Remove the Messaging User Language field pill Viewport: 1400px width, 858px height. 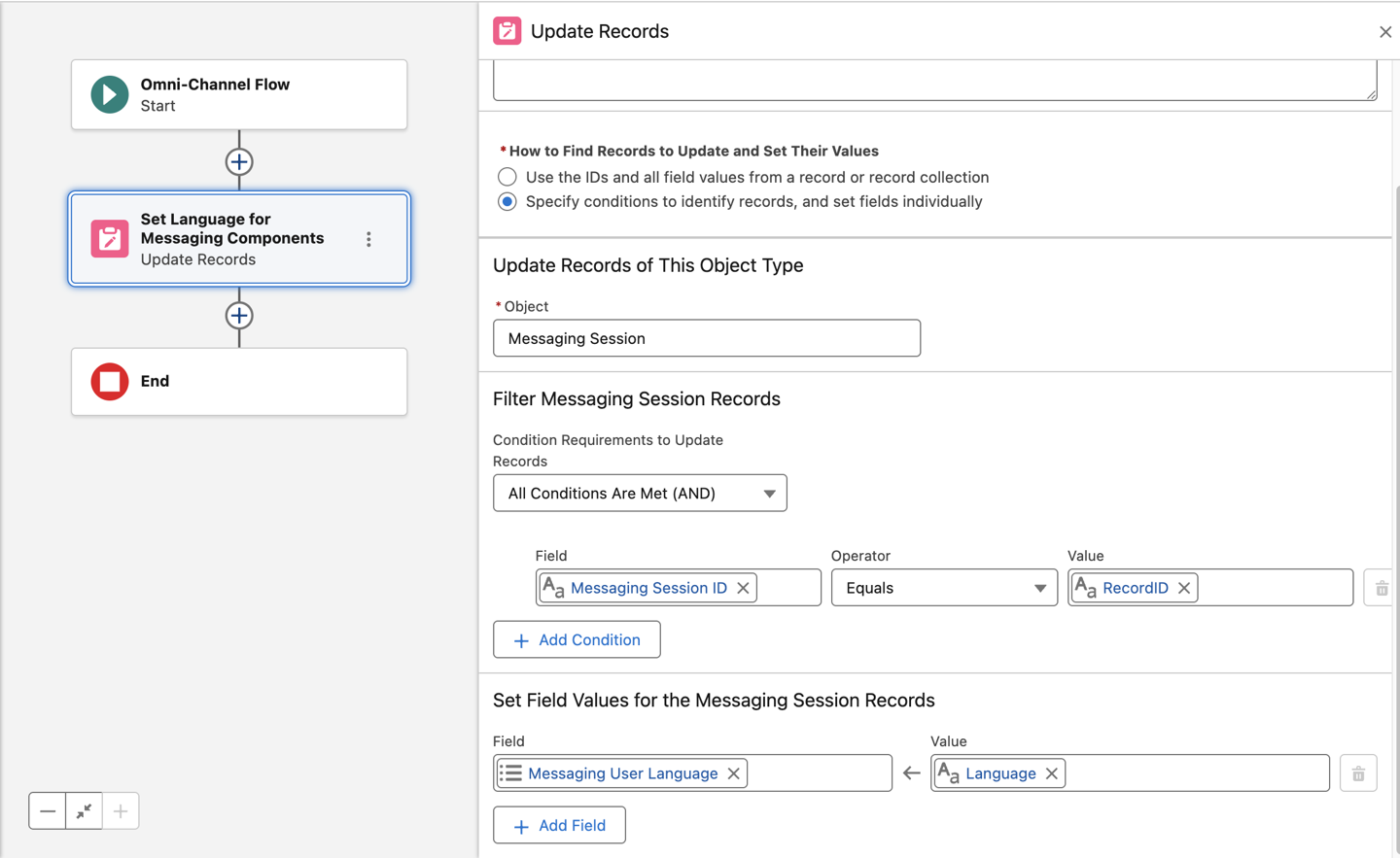point(734,773)
